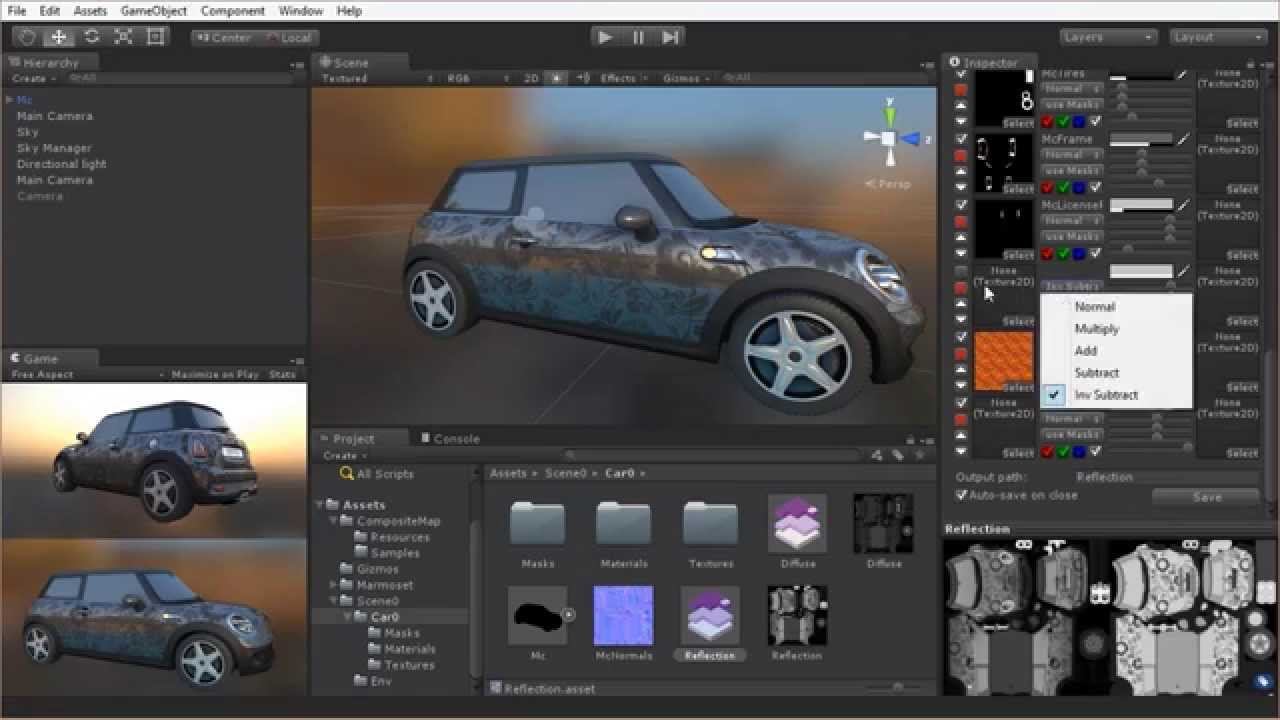Open the Layers dropdown
The width and height of the screenshot is (1280, 720).
click(1108, 37)
